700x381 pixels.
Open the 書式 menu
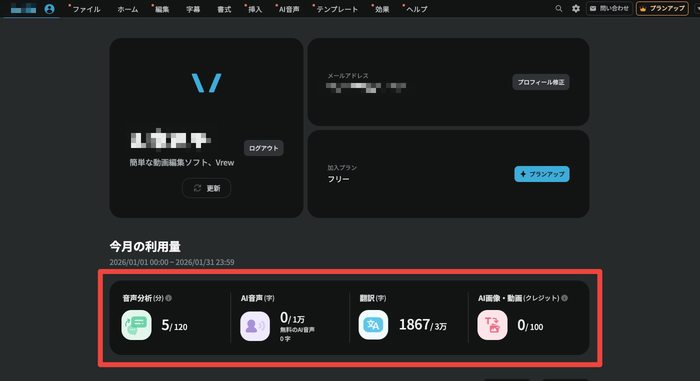tap(224, 9)
